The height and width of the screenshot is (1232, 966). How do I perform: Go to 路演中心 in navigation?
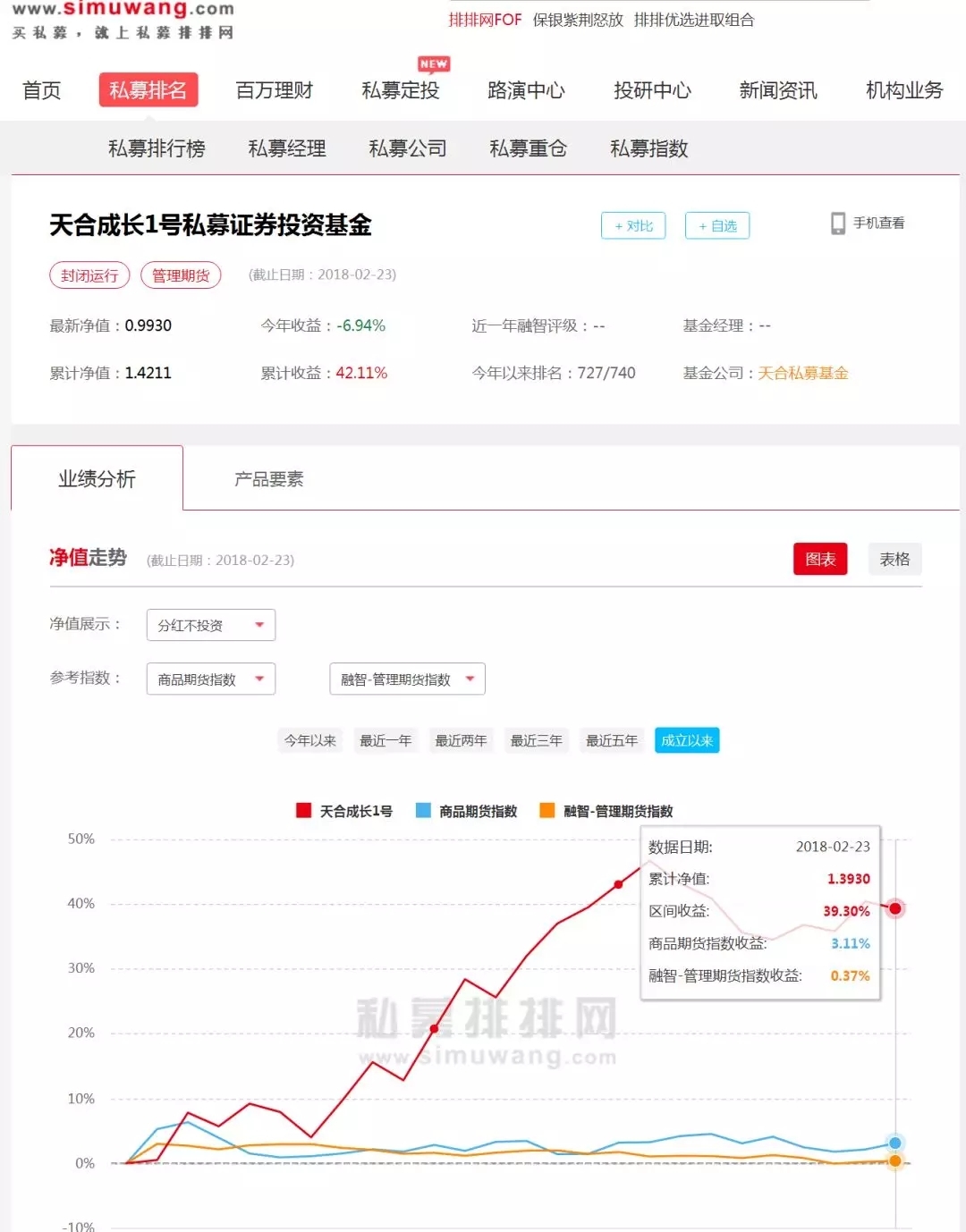(526, 90)
